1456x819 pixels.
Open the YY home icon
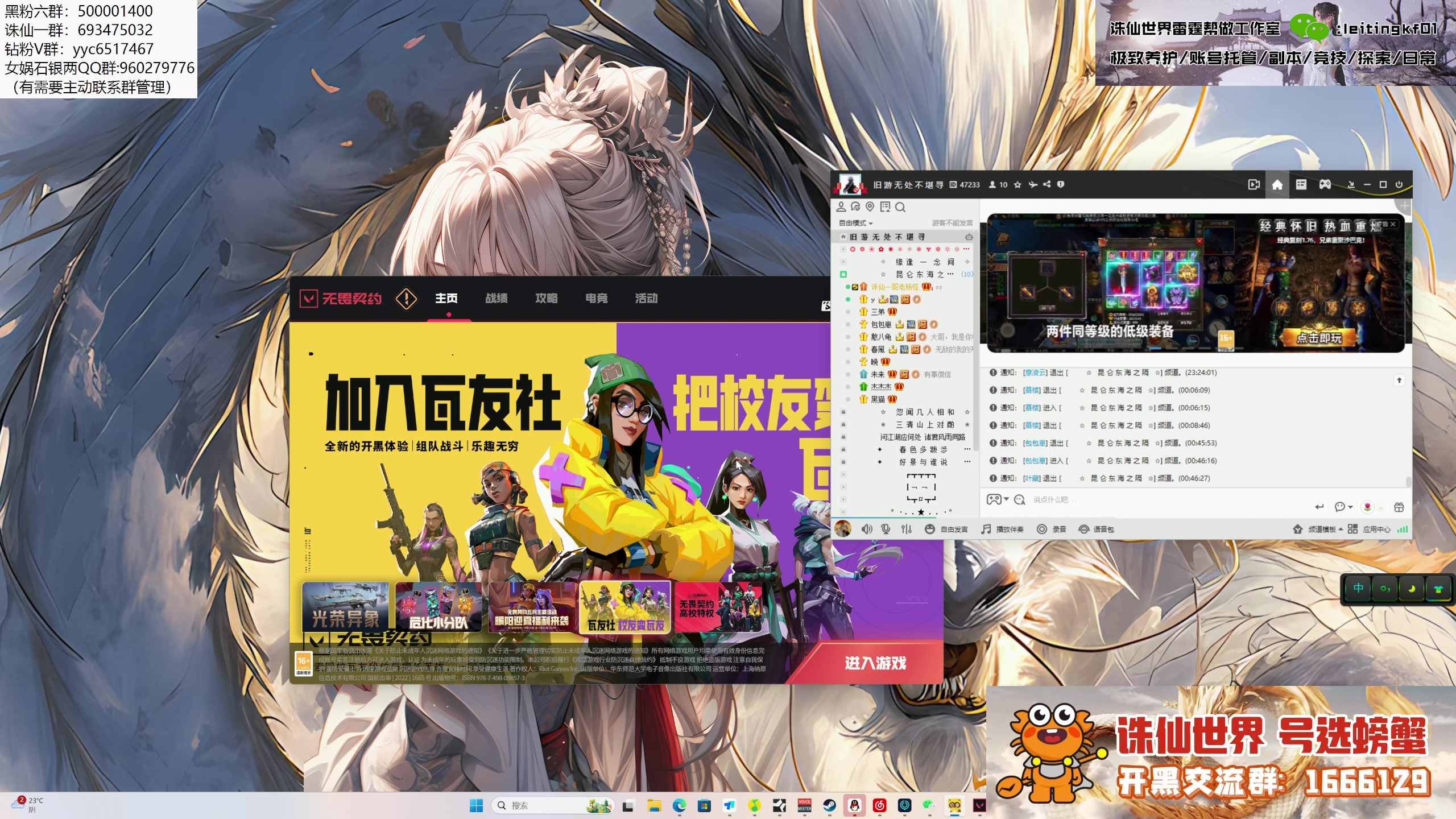pos(1277,185)
